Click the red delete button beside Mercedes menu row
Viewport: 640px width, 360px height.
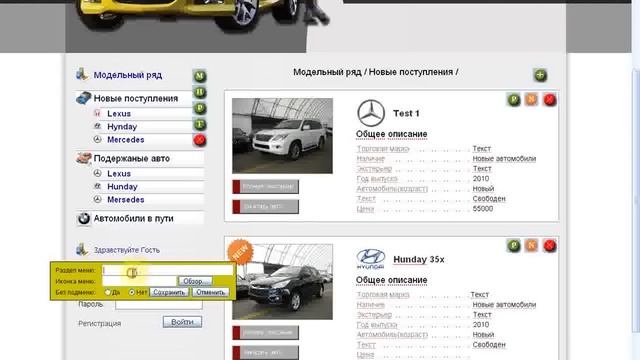[x=199, y=140]
